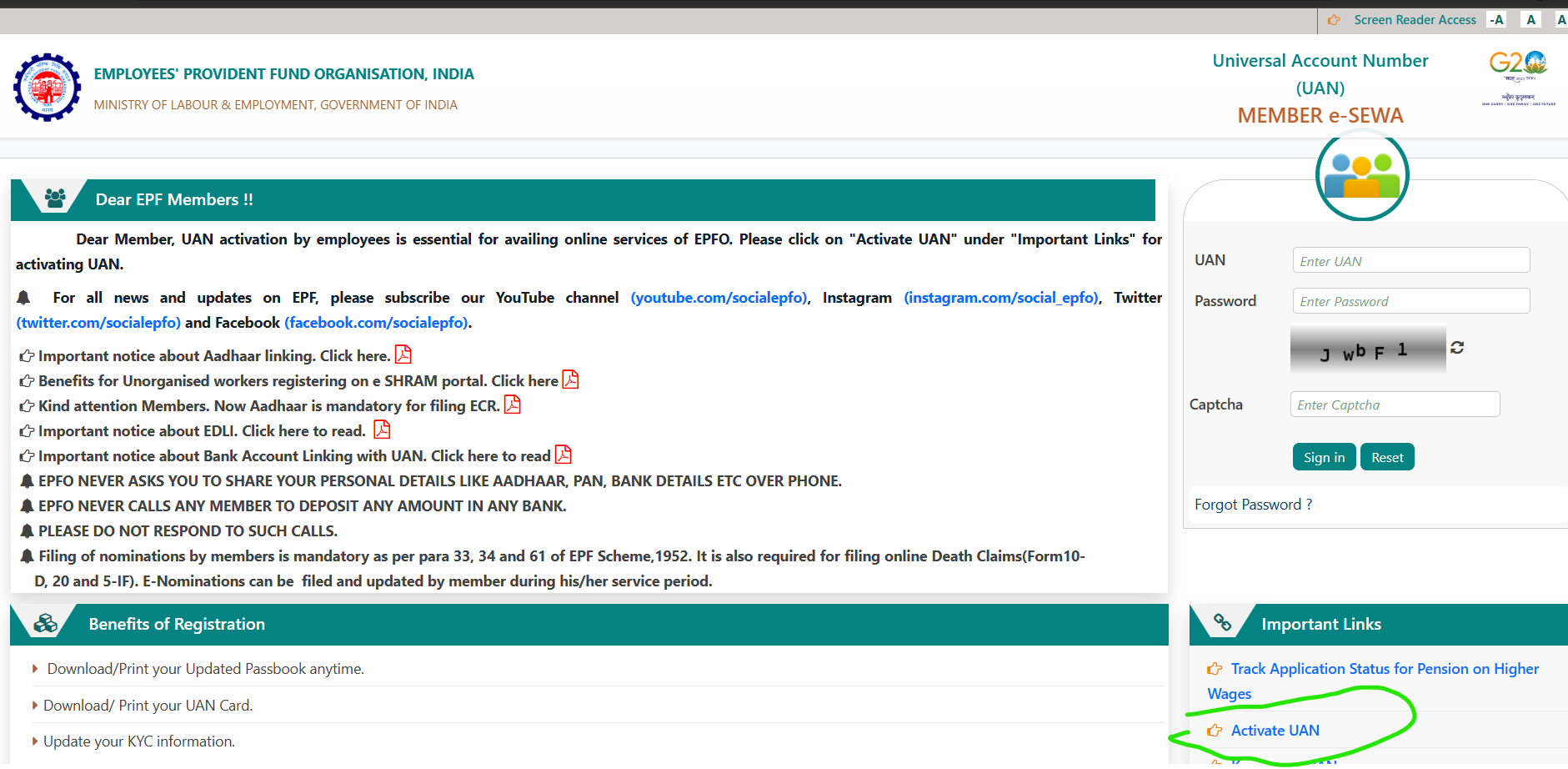Screen dimensions: 1568x769
Task: Select 'Download/ Print your UAN Card' item
Action: 148,706
